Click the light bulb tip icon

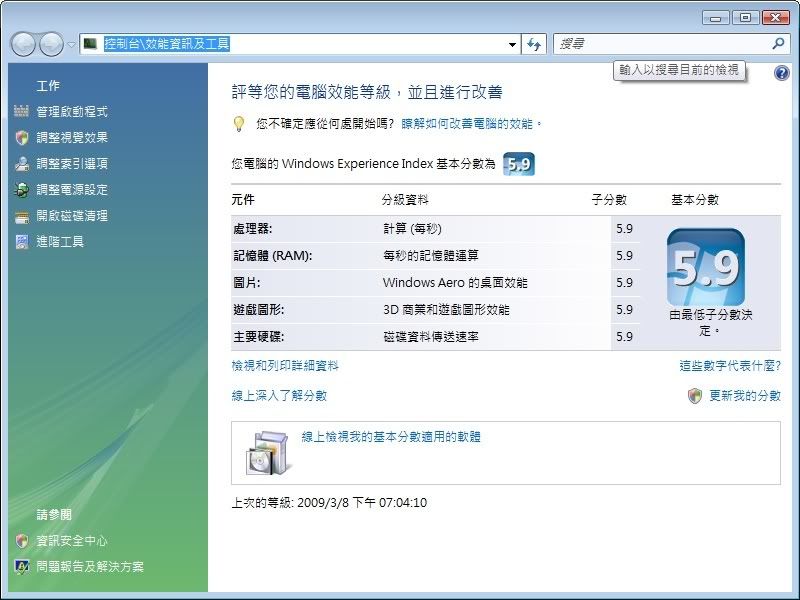[238, 124]
